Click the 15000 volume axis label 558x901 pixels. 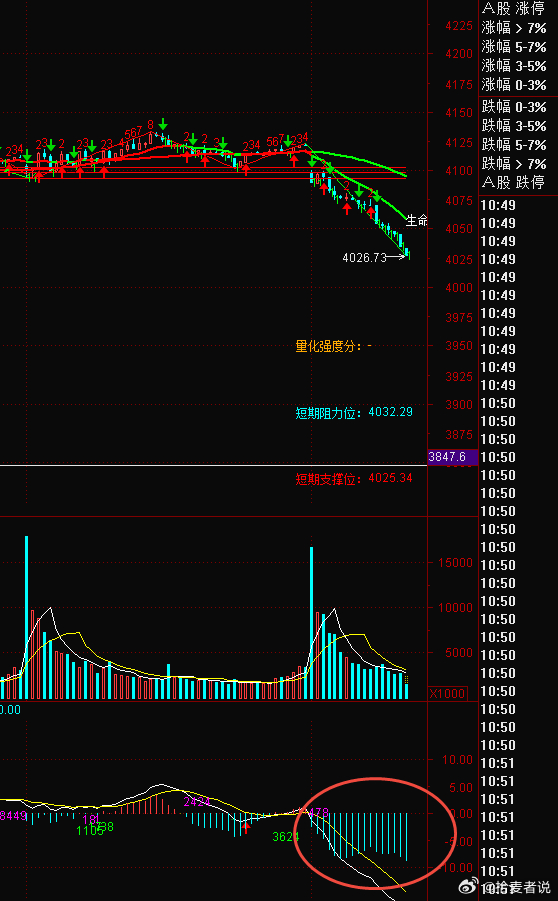click(456, 563)
